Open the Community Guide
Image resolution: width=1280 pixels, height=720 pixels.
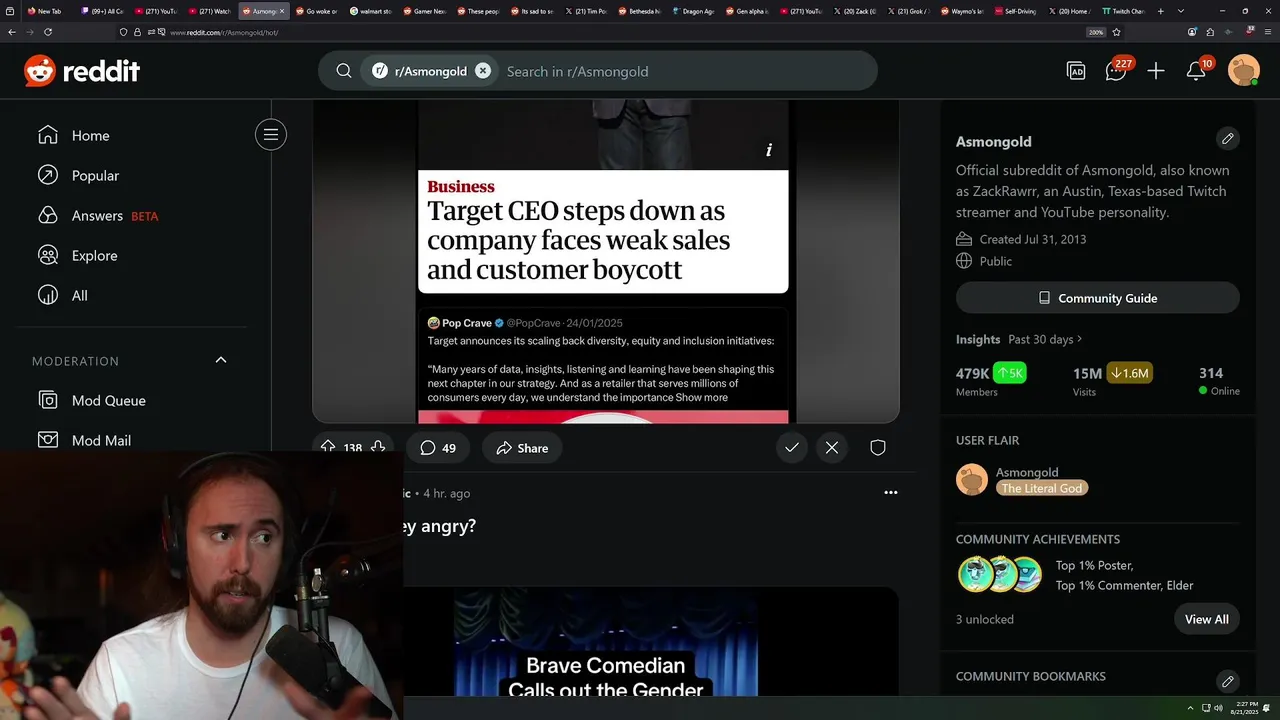click(1098, 298)
